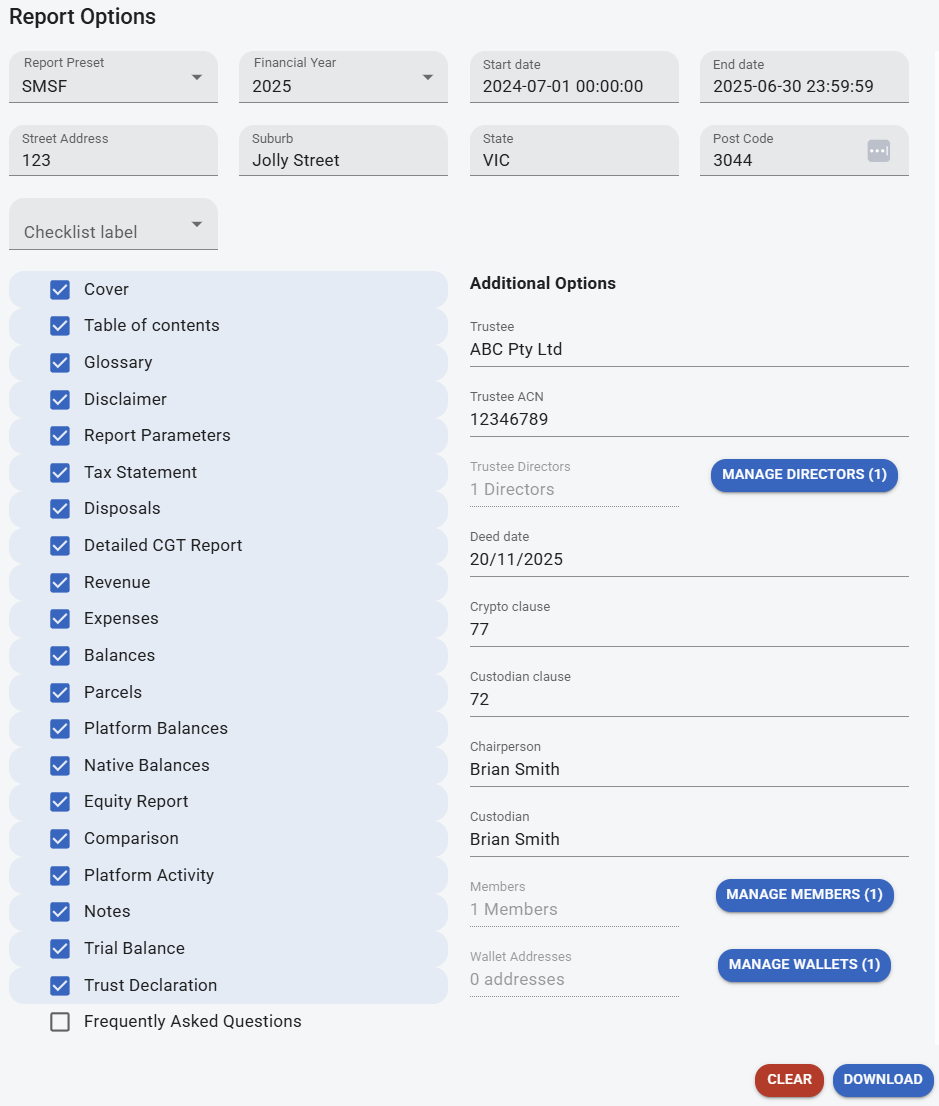Open the MANAGE MEMBERS dialog
Viewport: 939px width, 1106px height.
[804, 895]
